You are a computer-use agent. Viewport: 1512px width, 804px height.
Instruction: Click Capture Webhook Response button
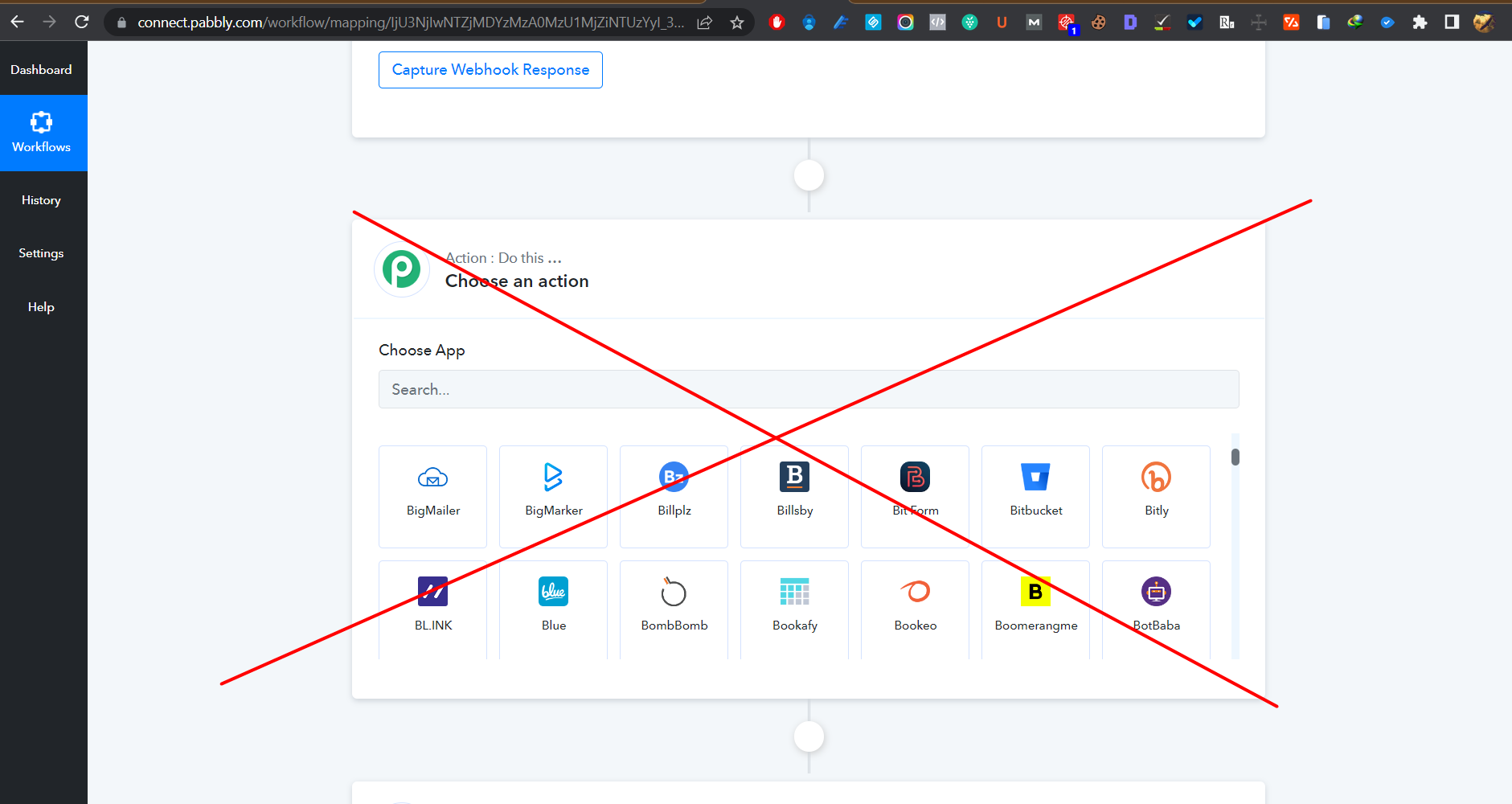click(490, 70)
